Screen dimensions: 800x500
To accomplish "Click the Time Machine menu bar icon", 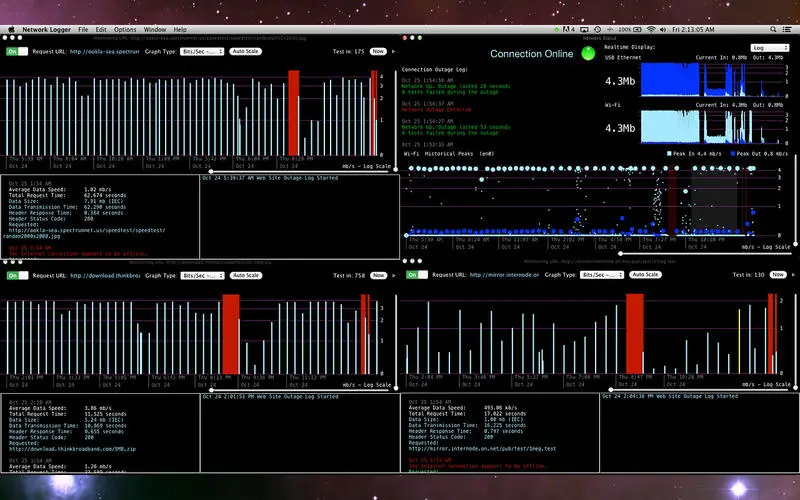I will point(597,30).
